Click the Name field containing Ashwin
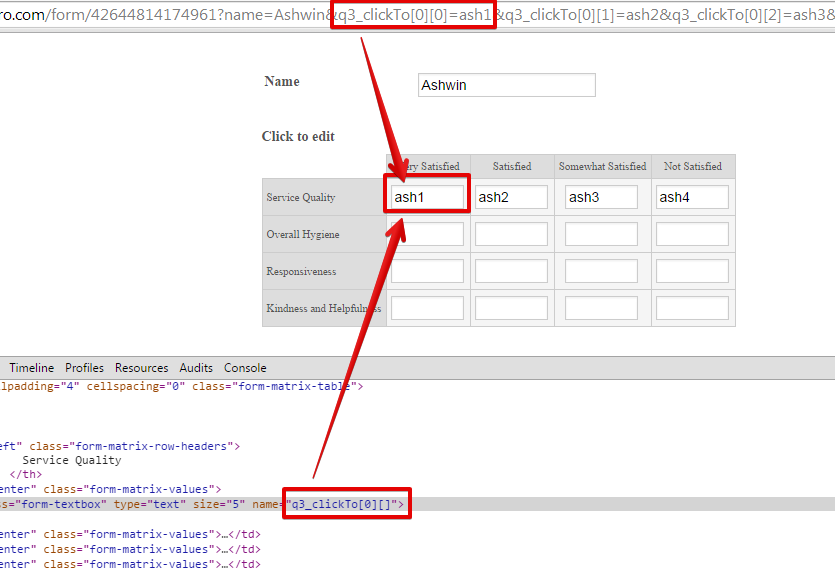Viewport: 835px width, 568px height. pyautogui.click(x=506, y=85)
